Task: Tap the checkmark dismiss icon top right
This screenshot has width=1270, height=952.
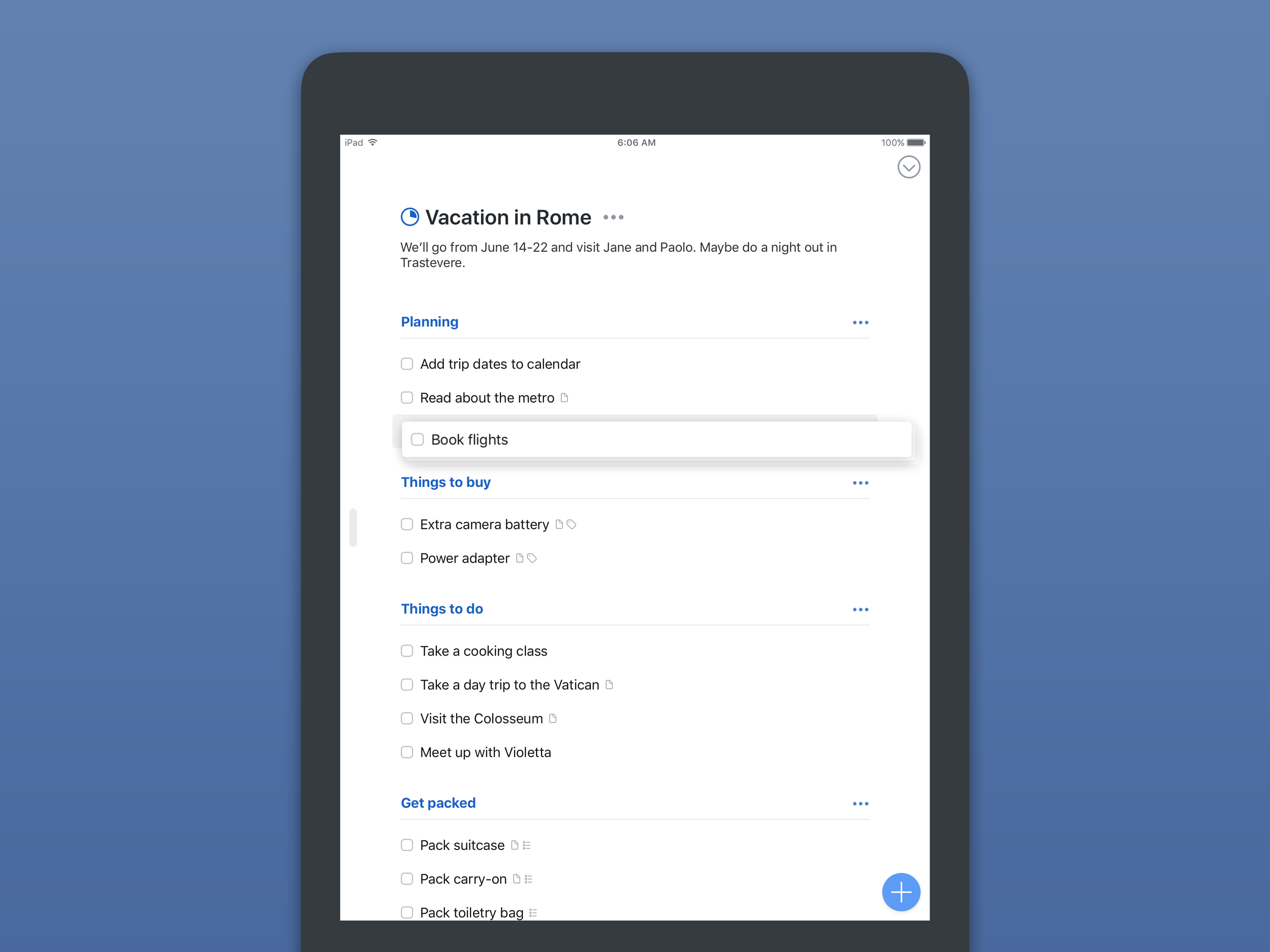Action: 908,167
